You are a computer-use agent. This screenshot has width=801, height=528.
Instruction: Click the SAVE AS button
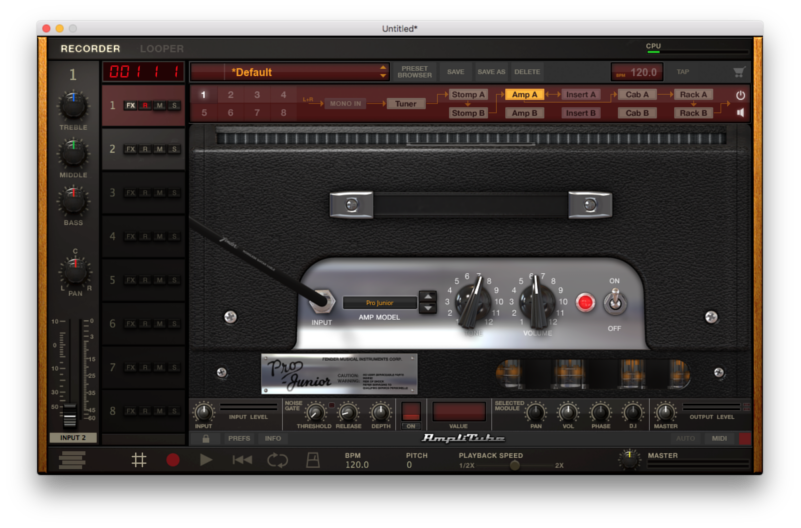(x=491, y=72)
